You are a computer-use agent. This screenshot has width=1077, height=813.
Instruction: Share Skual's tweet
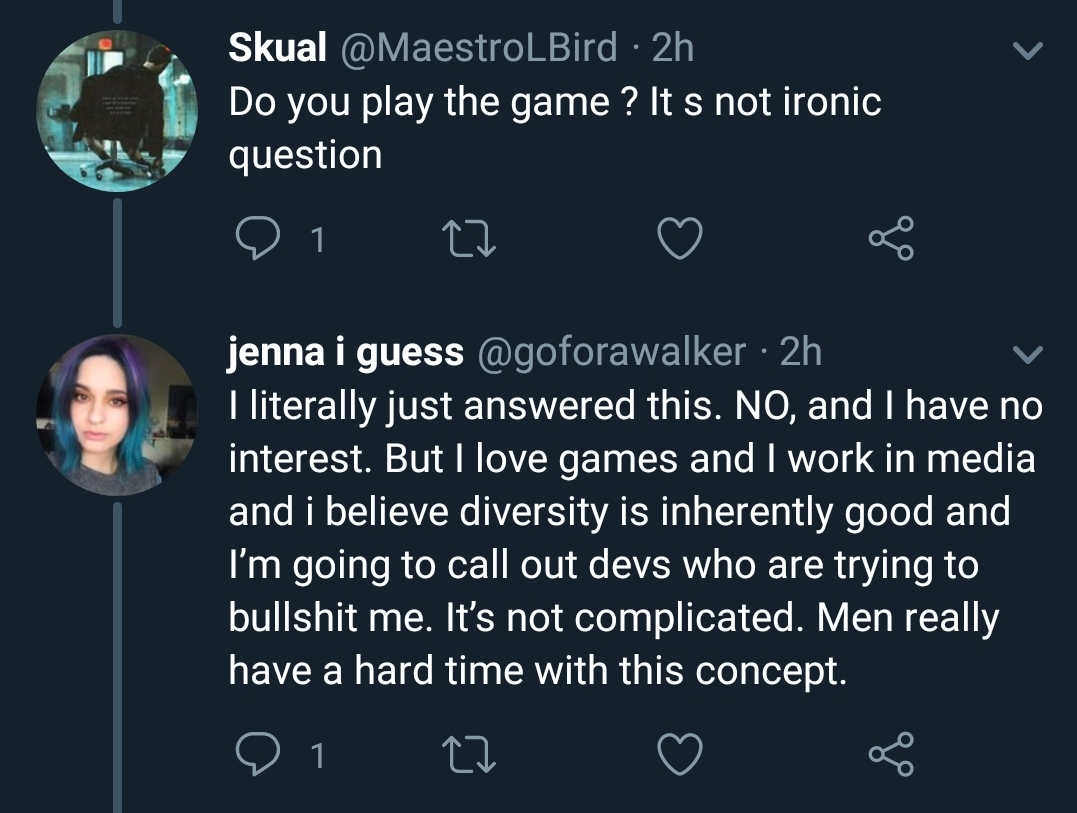coord(891,239)
